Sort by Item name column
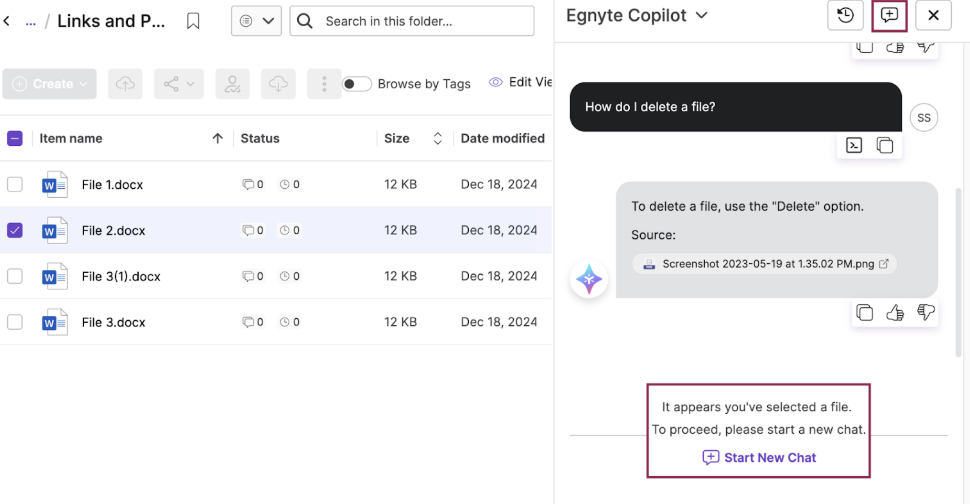Viewport: 970px width, 504px height. 71,139
